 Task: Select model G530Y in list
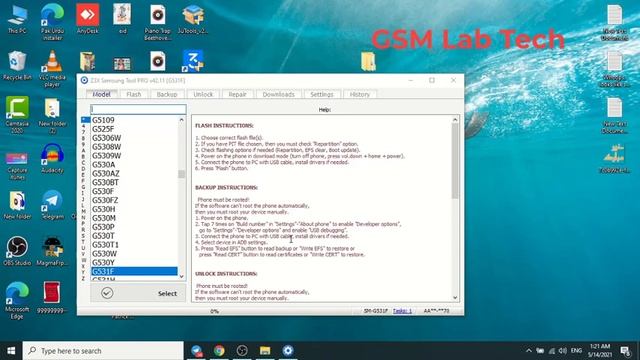tap(134, 263)
